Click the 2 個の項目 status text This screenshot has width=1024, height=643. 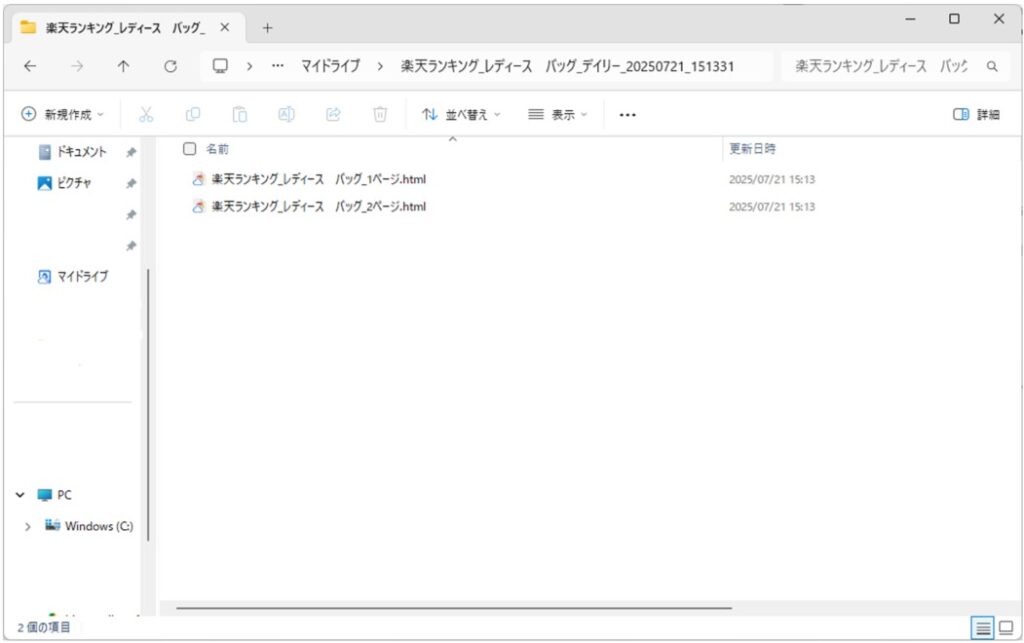tap(43, 627)
